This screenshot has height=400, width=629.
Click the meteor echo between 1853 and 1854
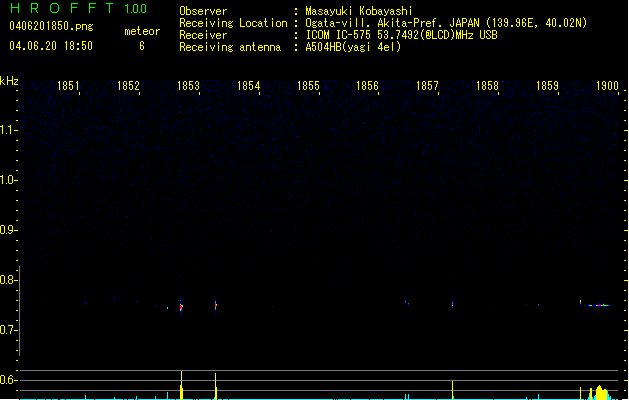(x=216, y=305)
